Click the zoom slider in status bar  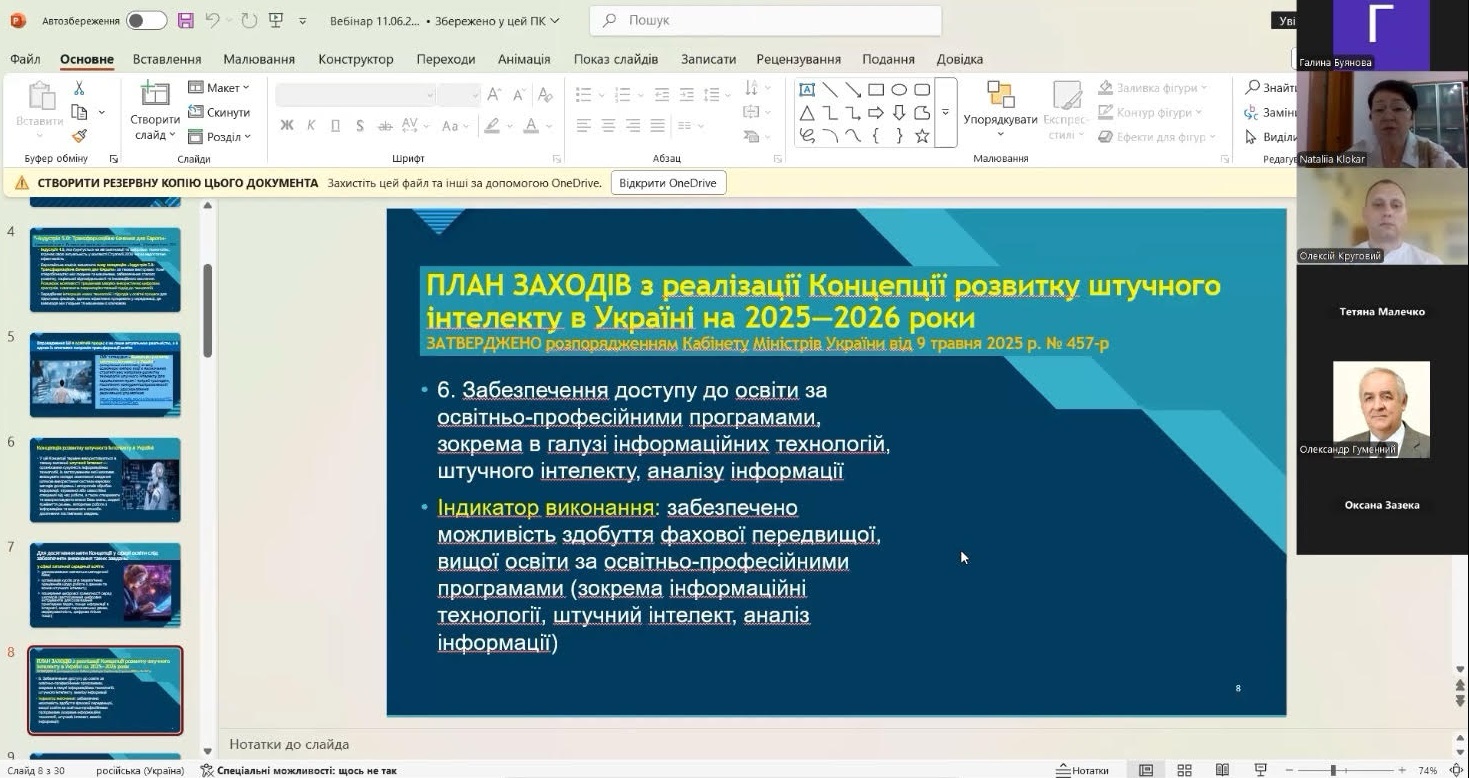1347,770
